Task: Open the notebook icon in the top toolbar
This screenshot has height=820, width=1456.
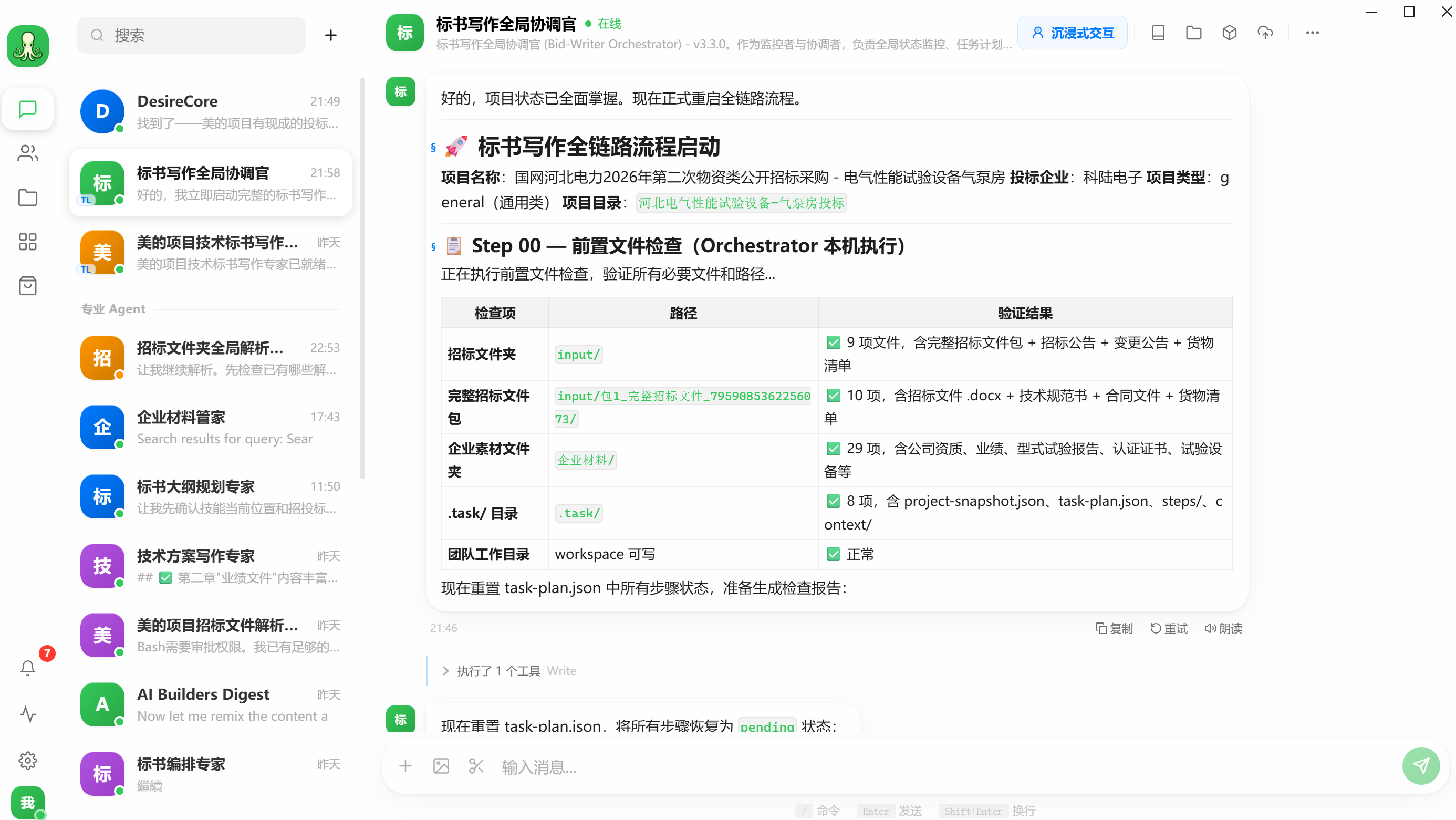Action: (x=1158, y=32)
